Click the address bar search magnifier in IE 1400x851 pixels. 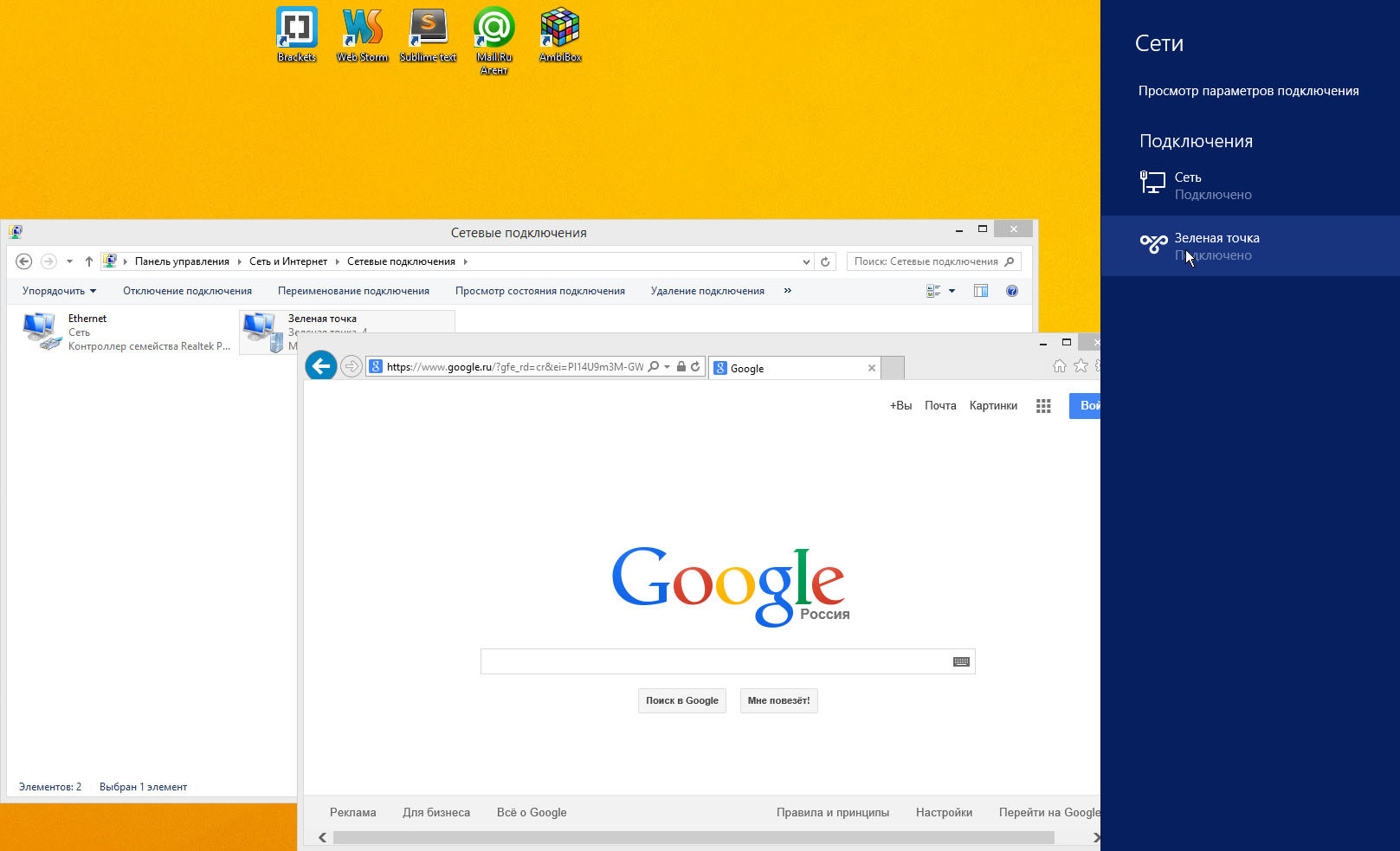click(654, 367)
